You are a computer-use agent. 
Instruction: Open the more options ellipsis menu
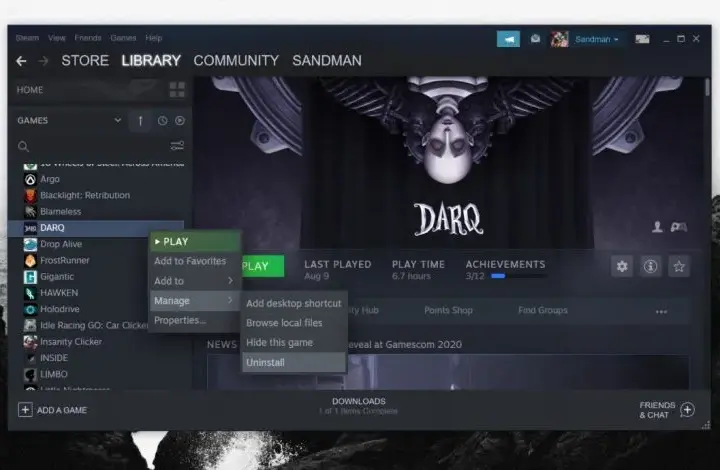click(661, 312)
